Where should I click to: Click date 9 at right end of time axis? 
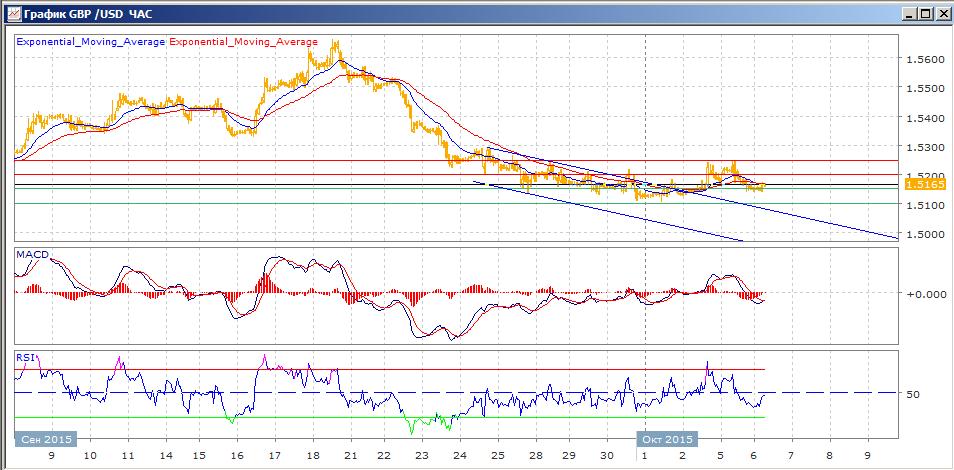(867, 454)
